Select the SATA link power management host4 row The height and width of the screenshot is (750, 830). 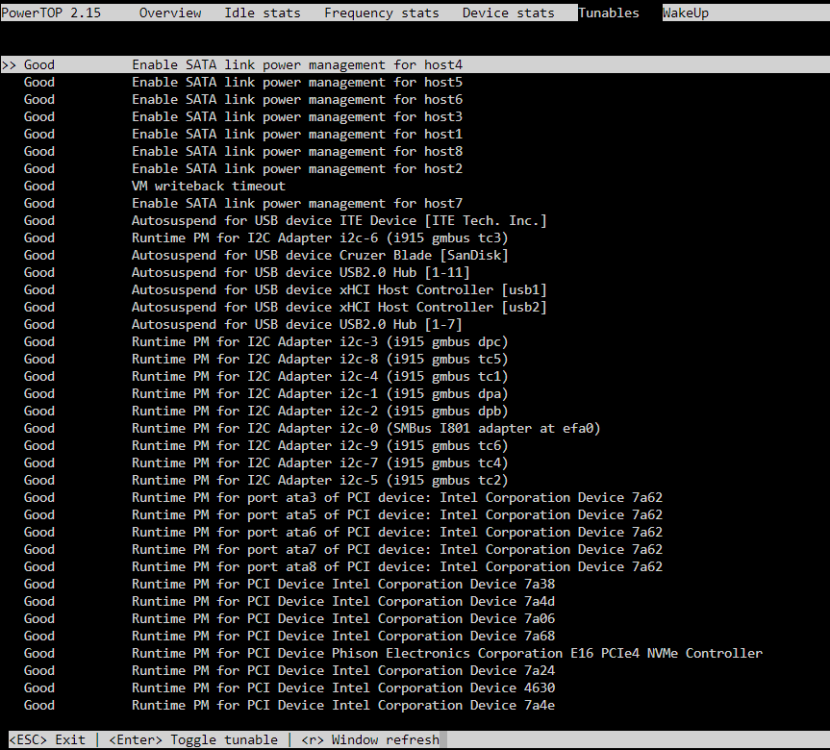[x=415, y=65]
